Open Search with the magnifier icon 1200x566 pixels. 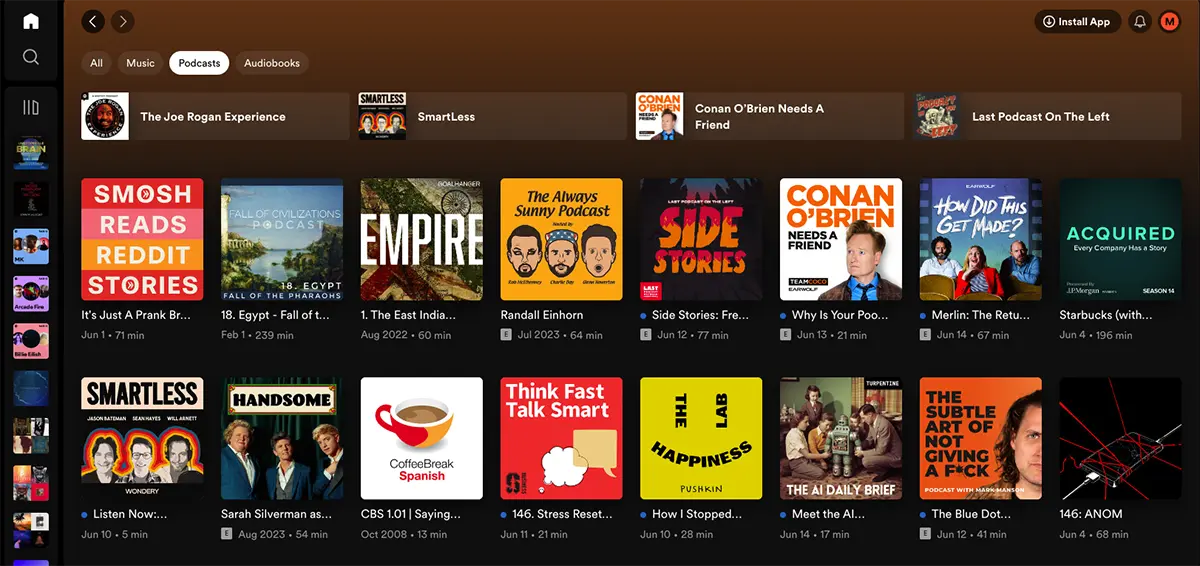(x=31, y=57)
